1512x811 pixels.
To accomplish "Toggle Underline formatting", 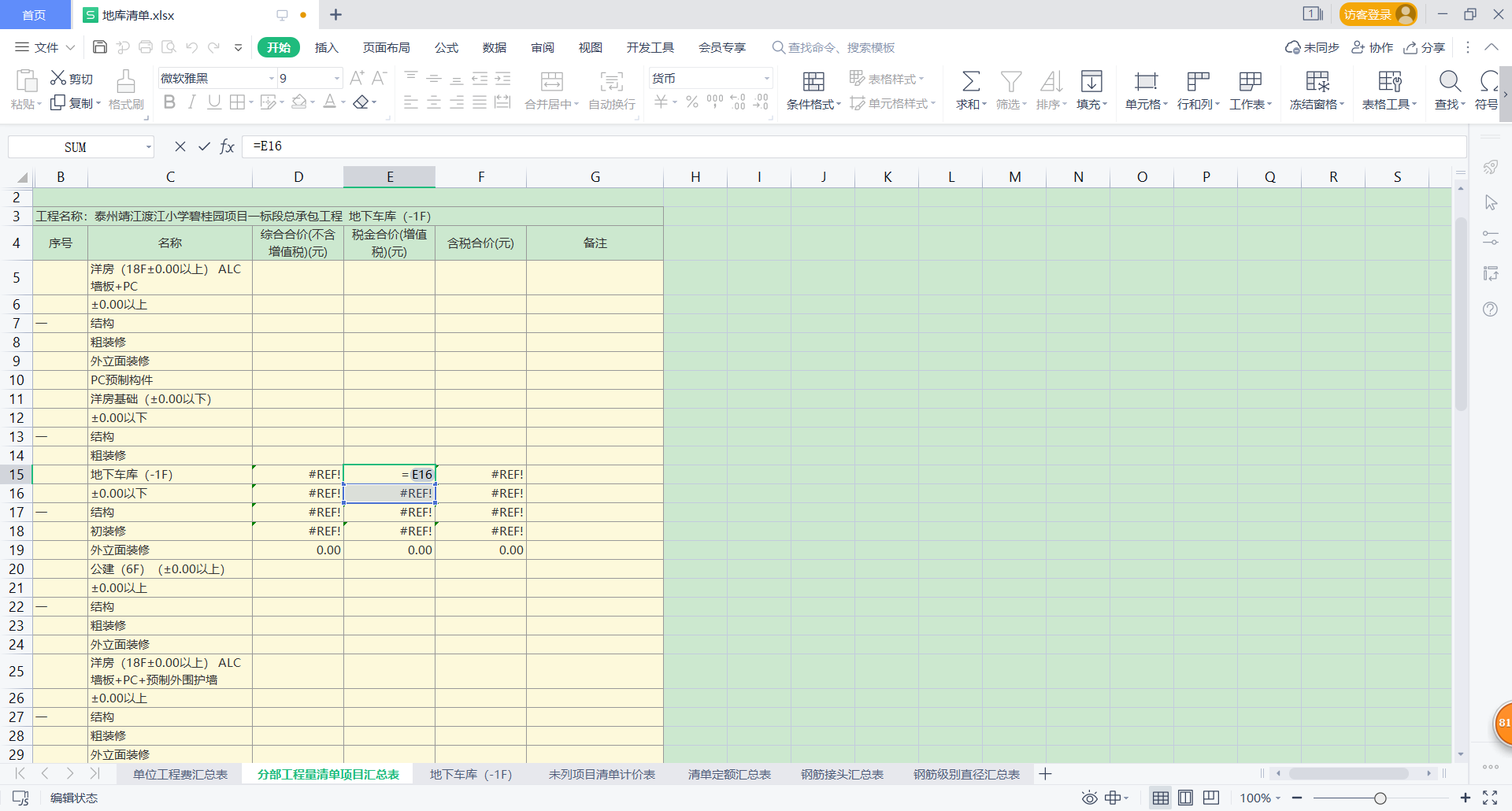I will pyautogui.click(x=214, y=102).
